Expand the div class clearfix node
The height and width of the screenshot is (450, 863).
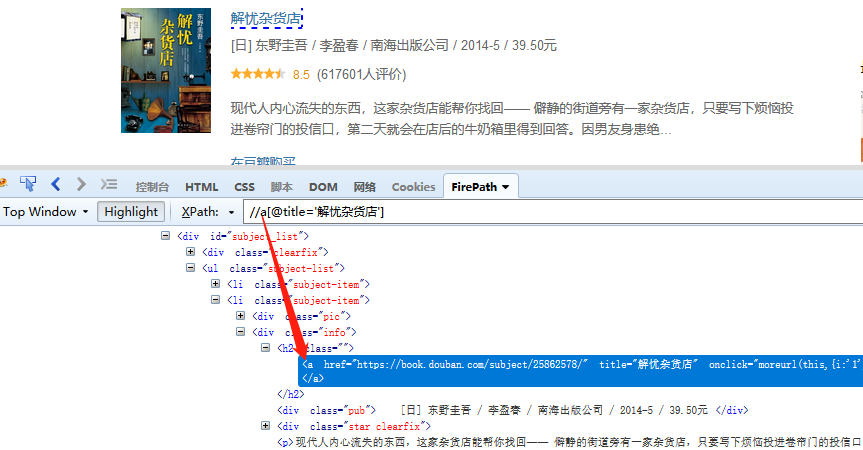190,251
